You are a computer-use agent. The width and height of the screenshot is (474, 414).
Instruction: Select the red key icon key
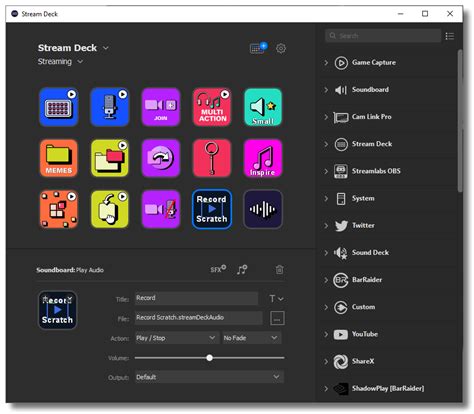pos(212,158)
